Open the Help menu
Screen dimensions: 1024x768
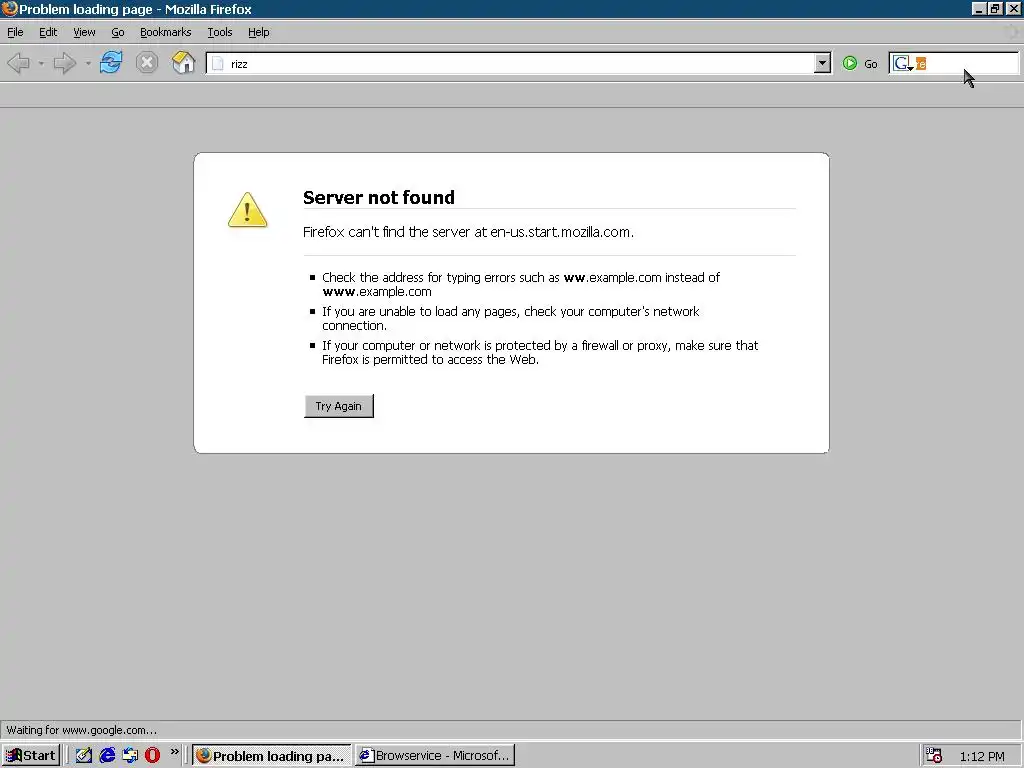tap(259, 32)
